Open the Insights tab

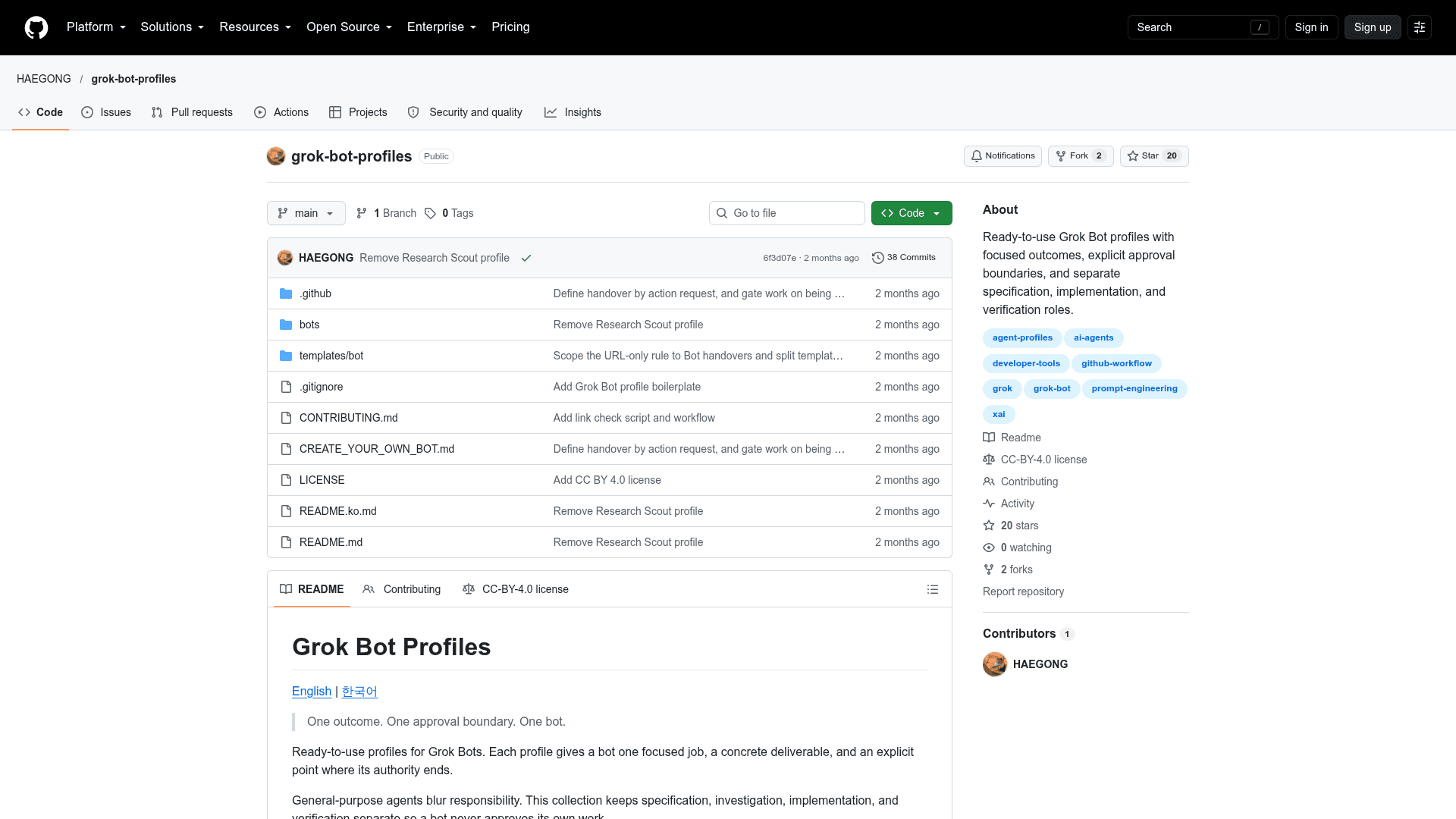tap(573, 112)
